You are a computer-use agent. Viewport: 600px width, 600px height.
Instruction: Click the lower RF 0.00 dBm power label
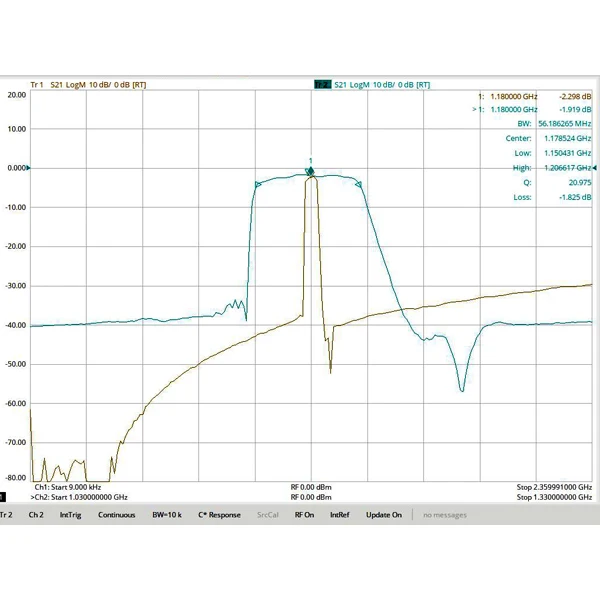[x=311, y=497]
